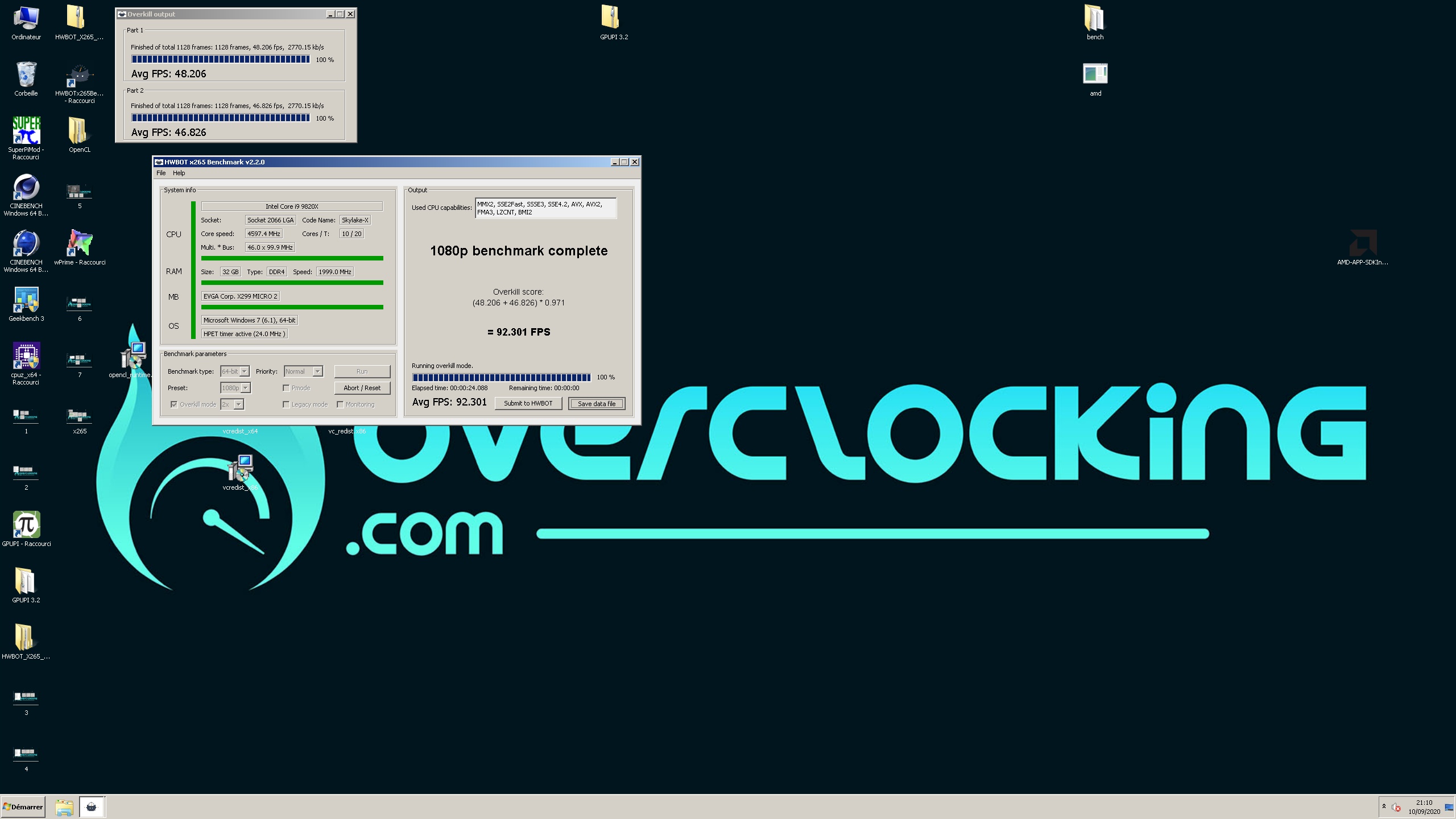The image size is (1456, 819).
Task: Open the Preset 1080p dropdown
Action: tap(235, 388)
